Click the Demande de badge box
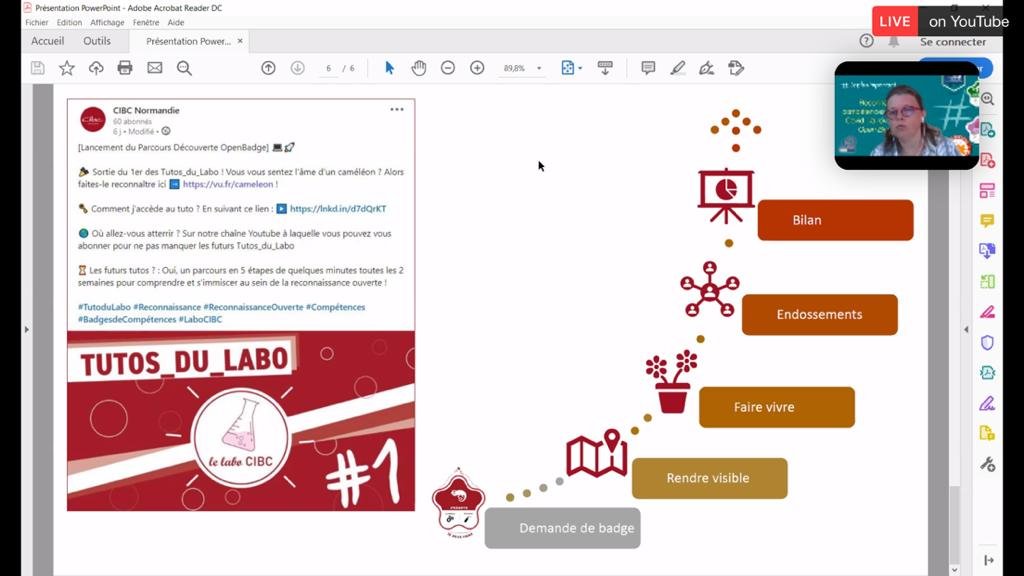Image resolution: width=1024 pixels, height=576 pixels. tap(562, 528)
